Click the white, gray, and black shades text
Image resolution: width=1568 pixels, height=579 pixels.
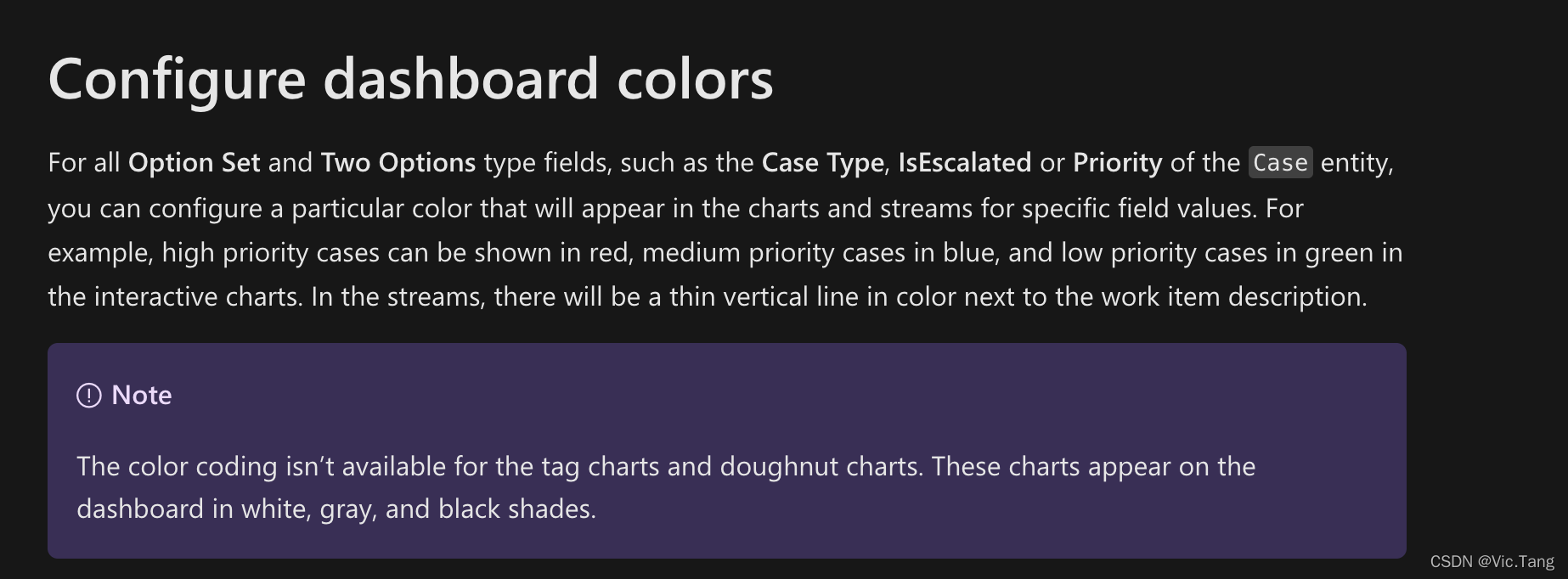(418, 509)
